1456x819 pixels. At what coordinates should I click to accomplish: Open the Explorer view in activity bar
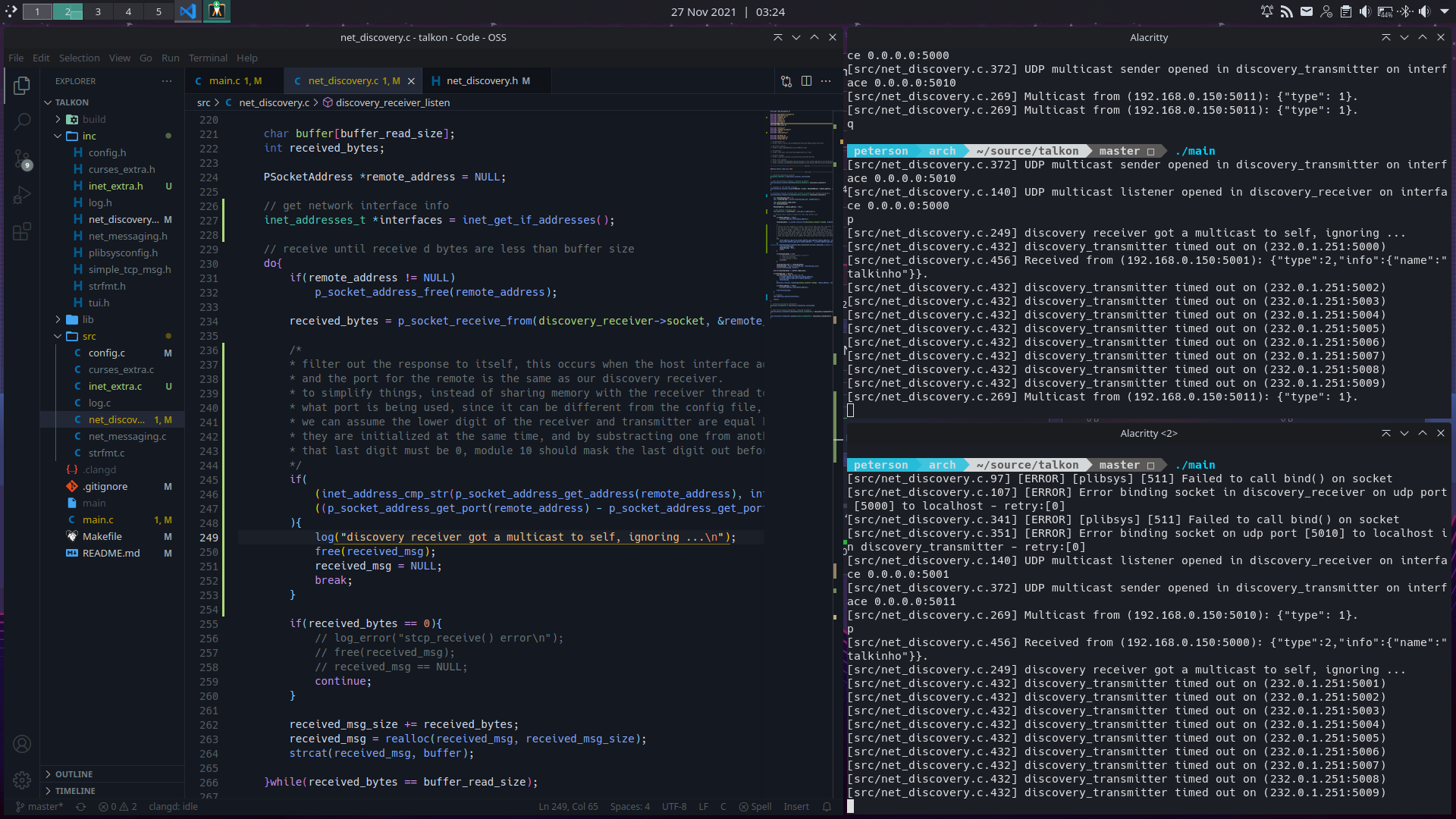click(22, 86)
